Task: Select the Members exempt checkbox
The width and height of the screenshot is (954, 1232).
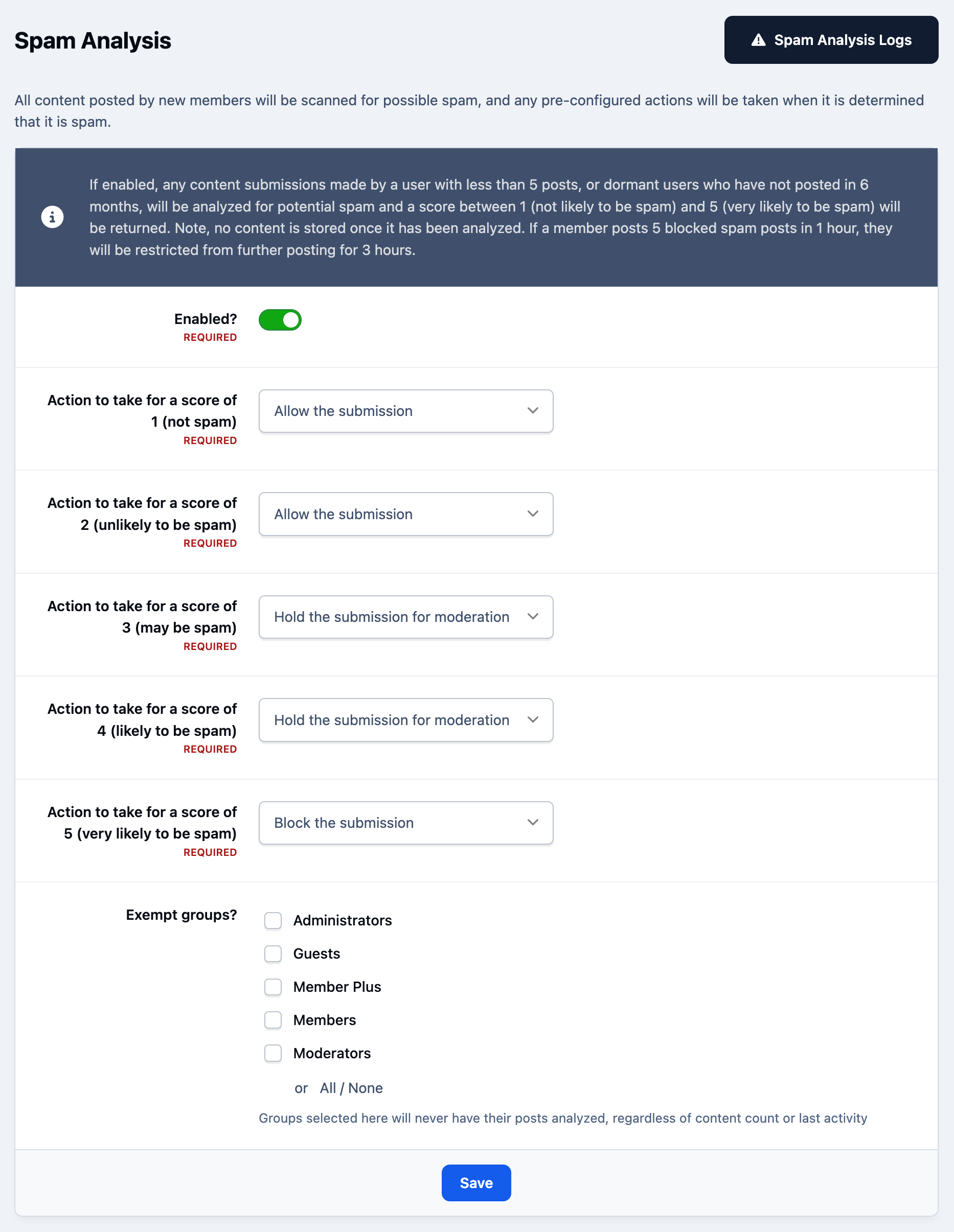Action: coord(273,1020)
